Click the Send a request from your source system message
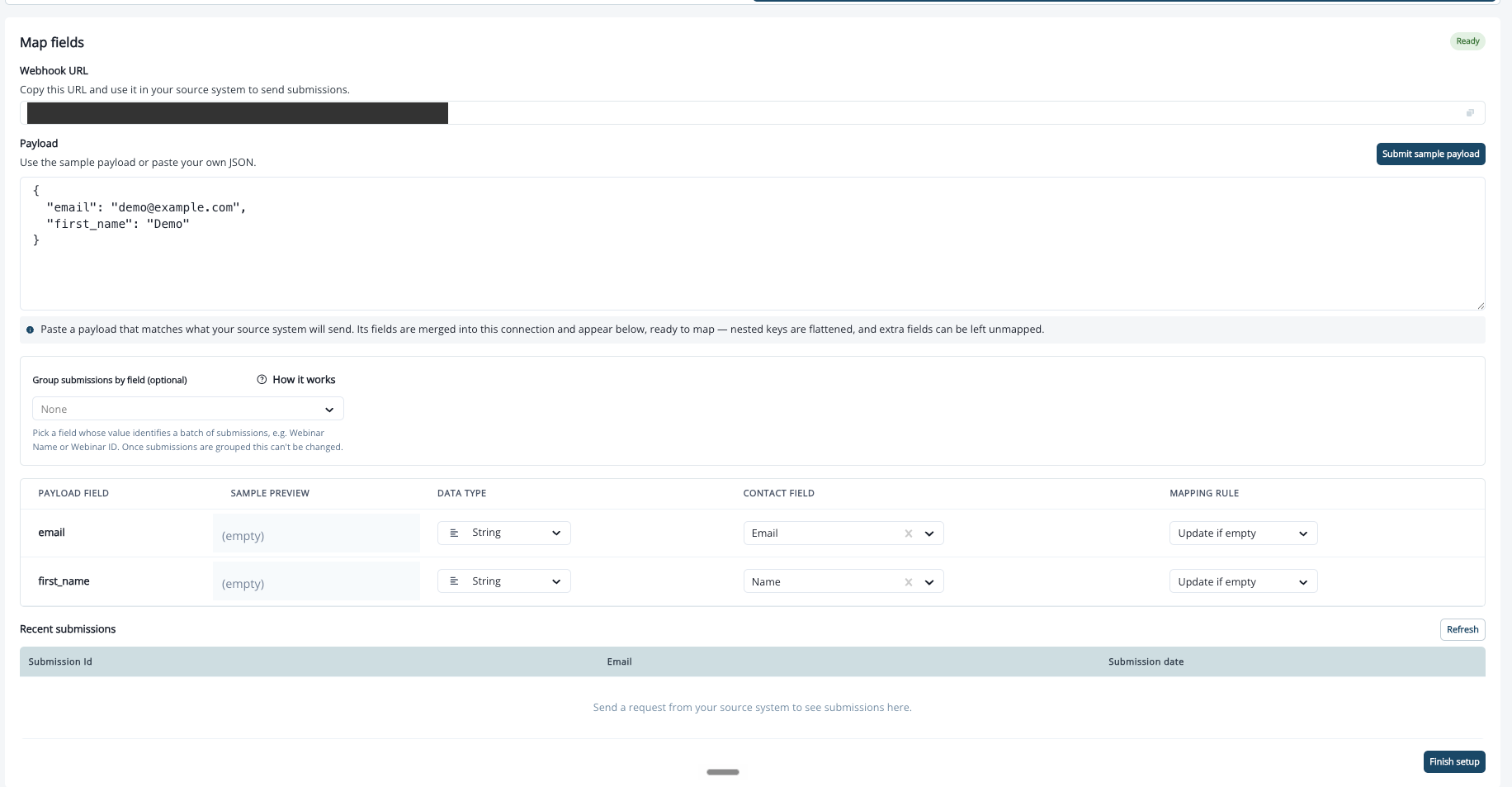This screenshot has height=787, width=1512. coord(752,708)
